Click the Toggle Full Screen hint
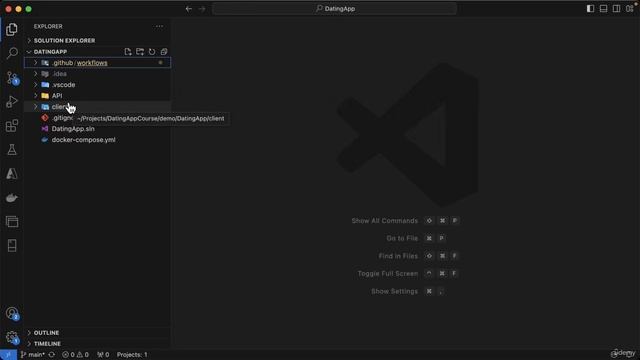Screen dimensions: 640x360 click(x=408, y=274)
